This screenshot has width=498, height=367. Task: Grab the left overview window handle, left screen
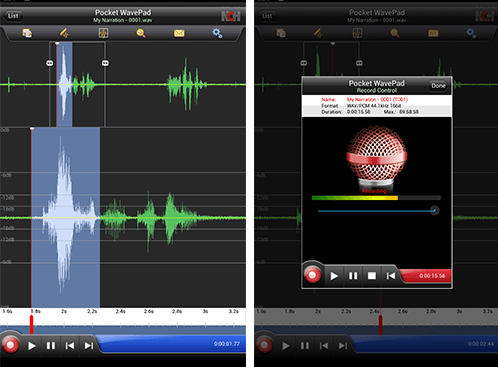tap(50, 63)
